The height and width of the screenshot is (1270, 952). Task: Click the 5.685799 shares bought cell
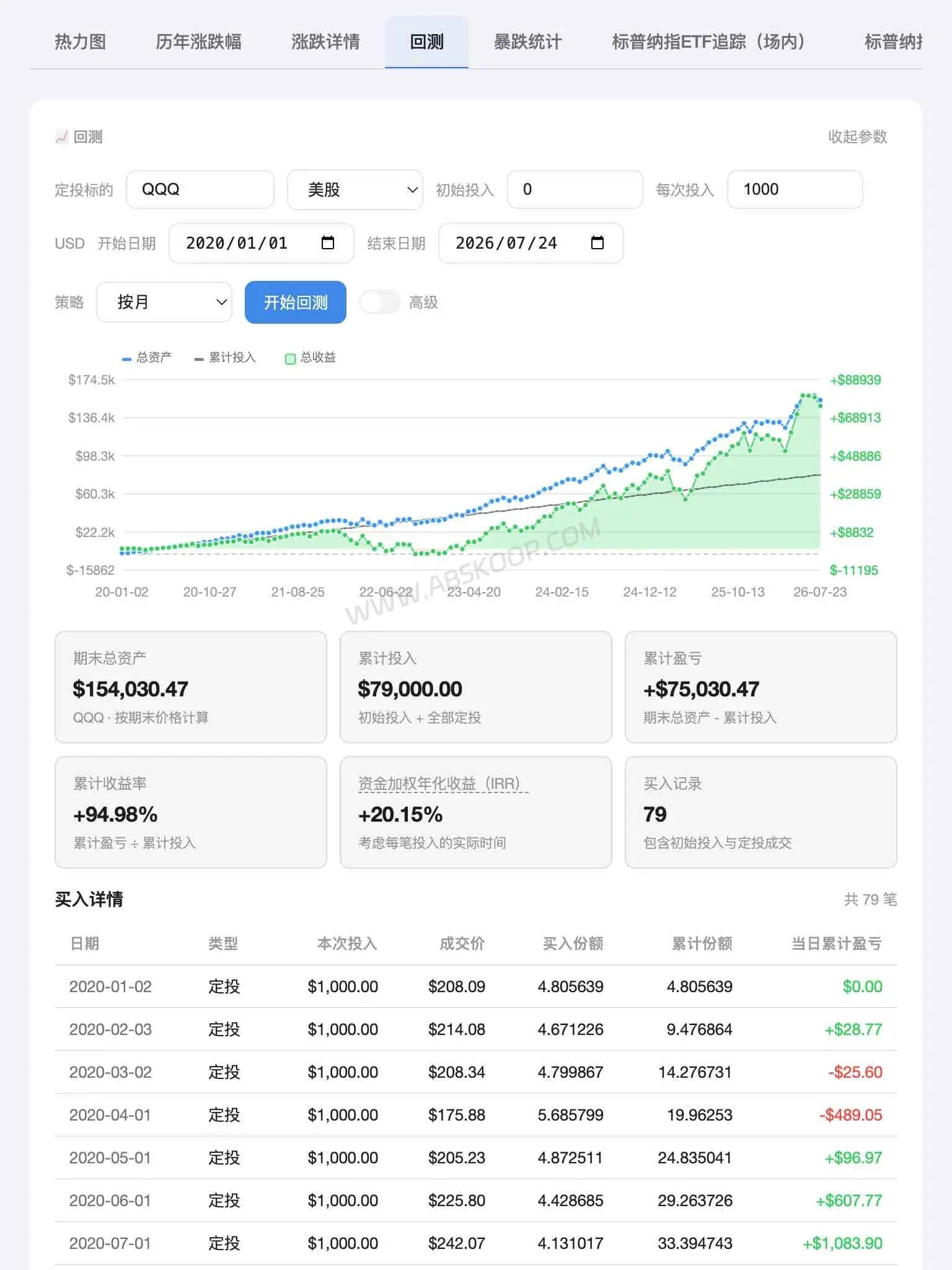click(571, 1115)
